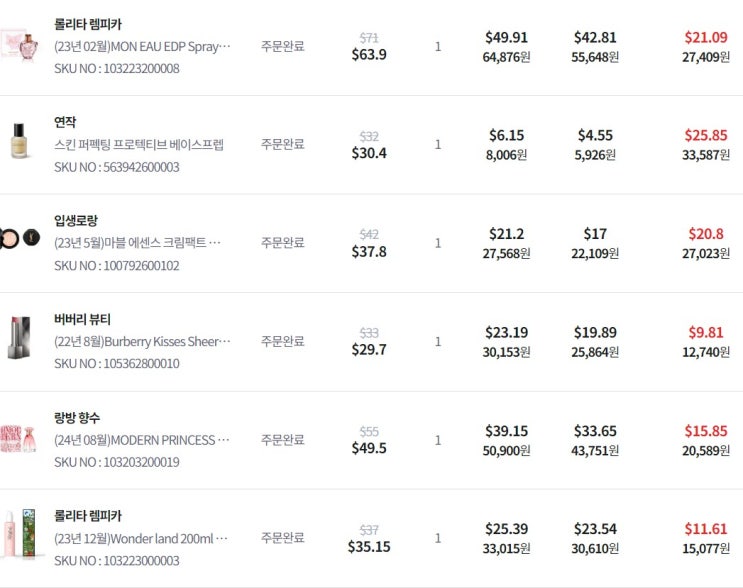Select the Burberry lipstick product thumbnail
This screenshot has width=743, height=588.
coord(17,340)
